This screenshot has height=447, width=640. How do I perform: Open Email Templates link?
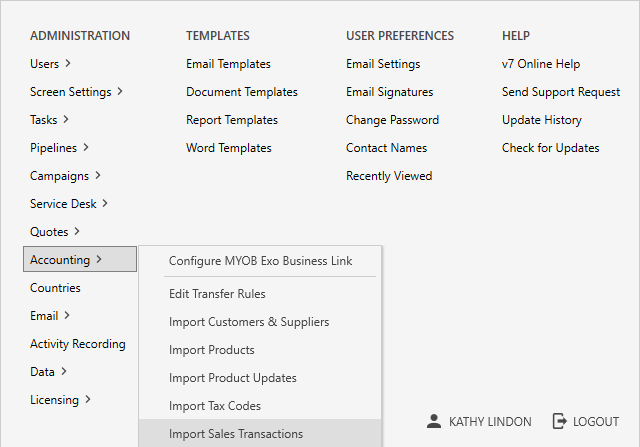click(228, 64)
